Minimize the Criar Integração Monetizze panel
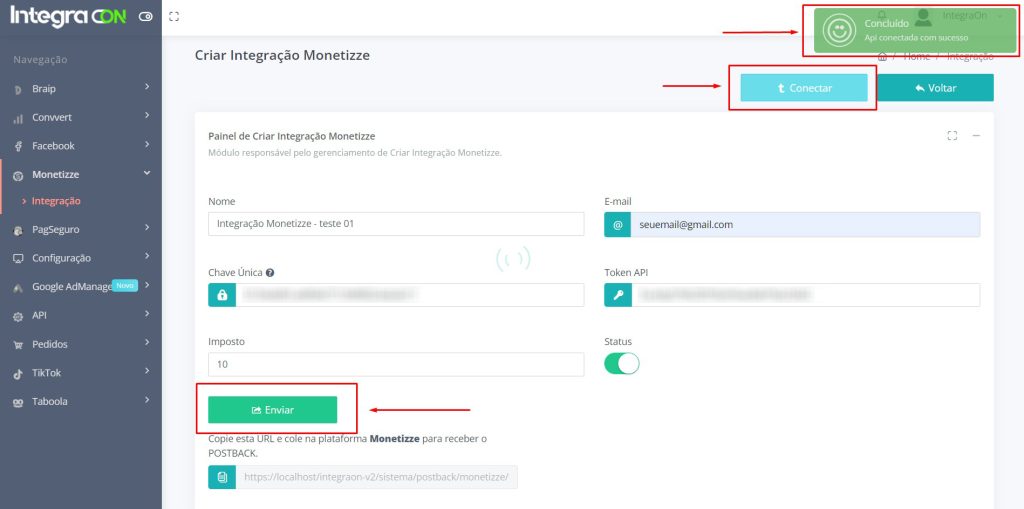Image resolution: width=1024 pixels, height=509 pixels. pos(976,136)
